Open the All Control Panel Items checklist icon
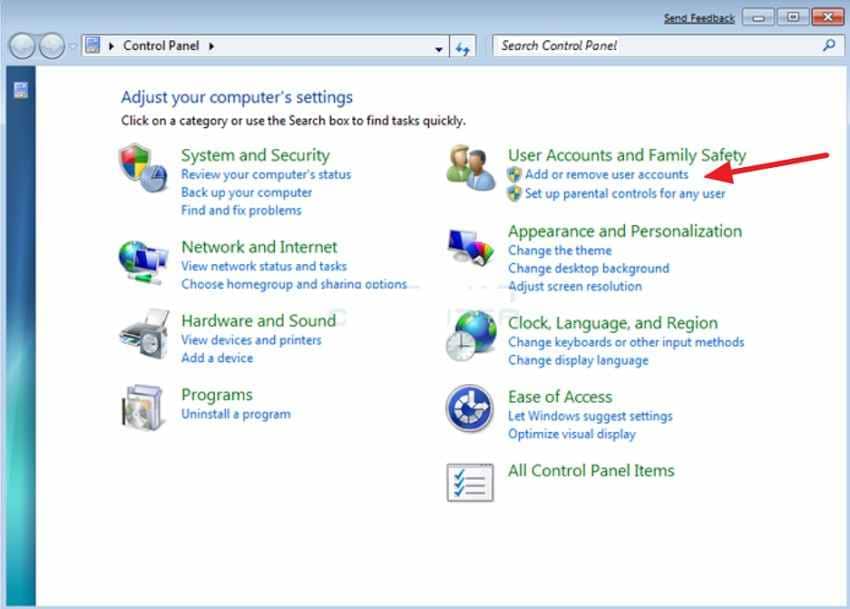This screenshot has width=850, height=609. (470, 482)
